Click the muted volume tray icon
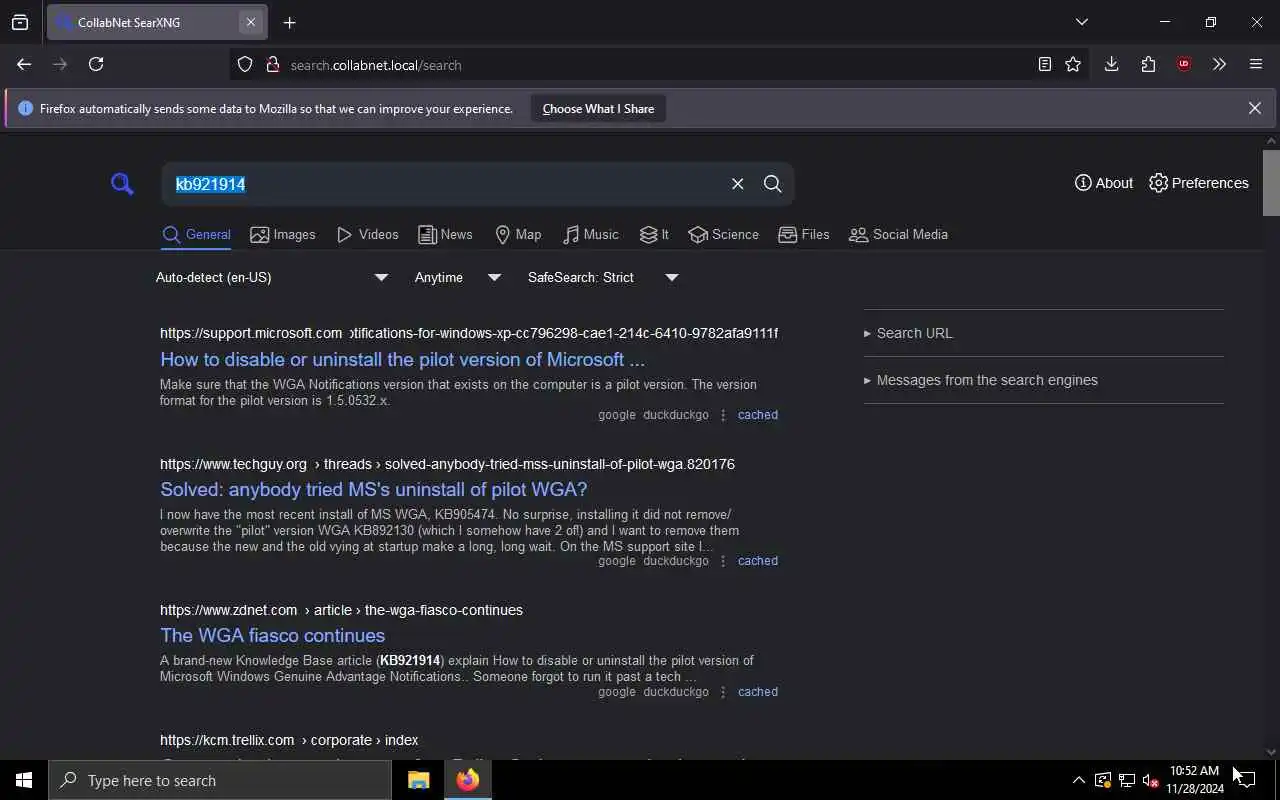 (1151, 780)
